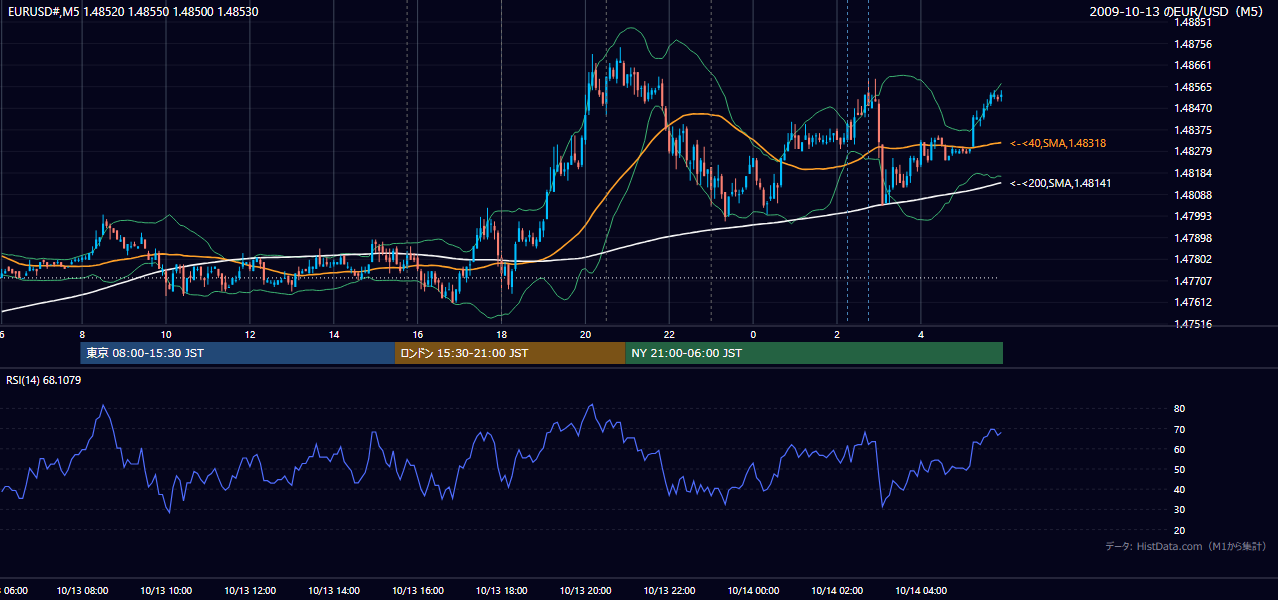
Task: Click the 10/13 08:00 time axis label
Action: [82, 591]
